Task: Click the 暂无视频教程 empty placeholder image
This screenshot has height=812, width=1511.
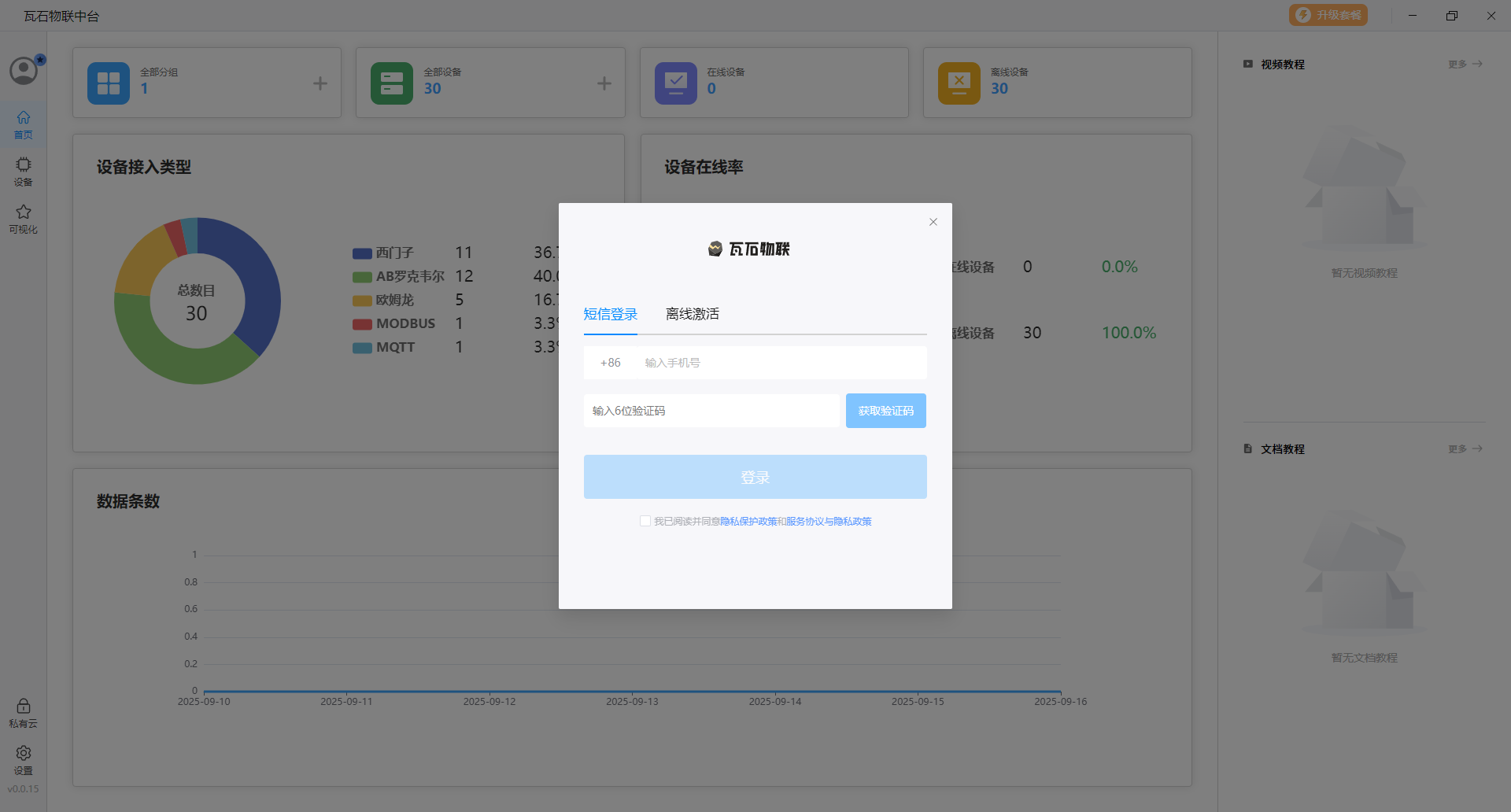Action: (1364, 189)
